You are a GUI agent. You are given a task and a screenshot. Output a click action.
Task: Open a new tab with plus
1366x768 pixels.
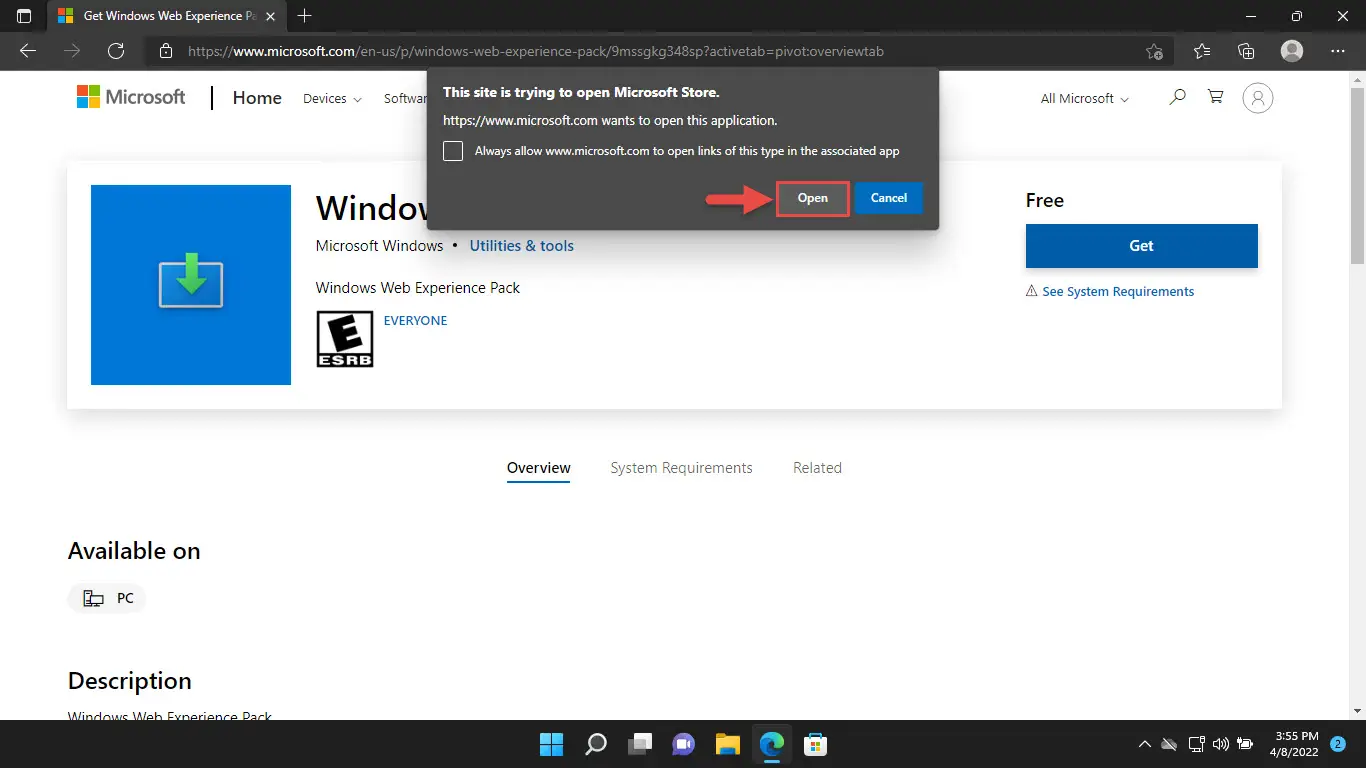pyautogui.click(x=305, y=16)
